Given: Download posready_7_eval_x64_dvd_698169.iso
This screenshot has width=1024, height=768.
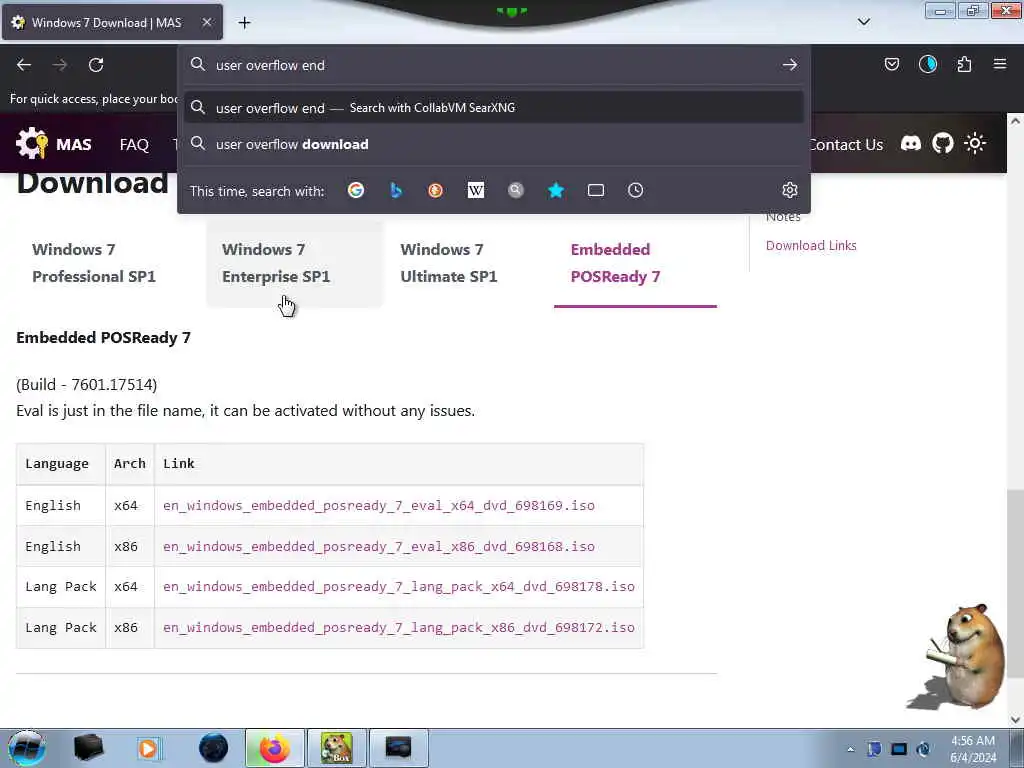Looking at the screenshot, I should click(379, 505).
